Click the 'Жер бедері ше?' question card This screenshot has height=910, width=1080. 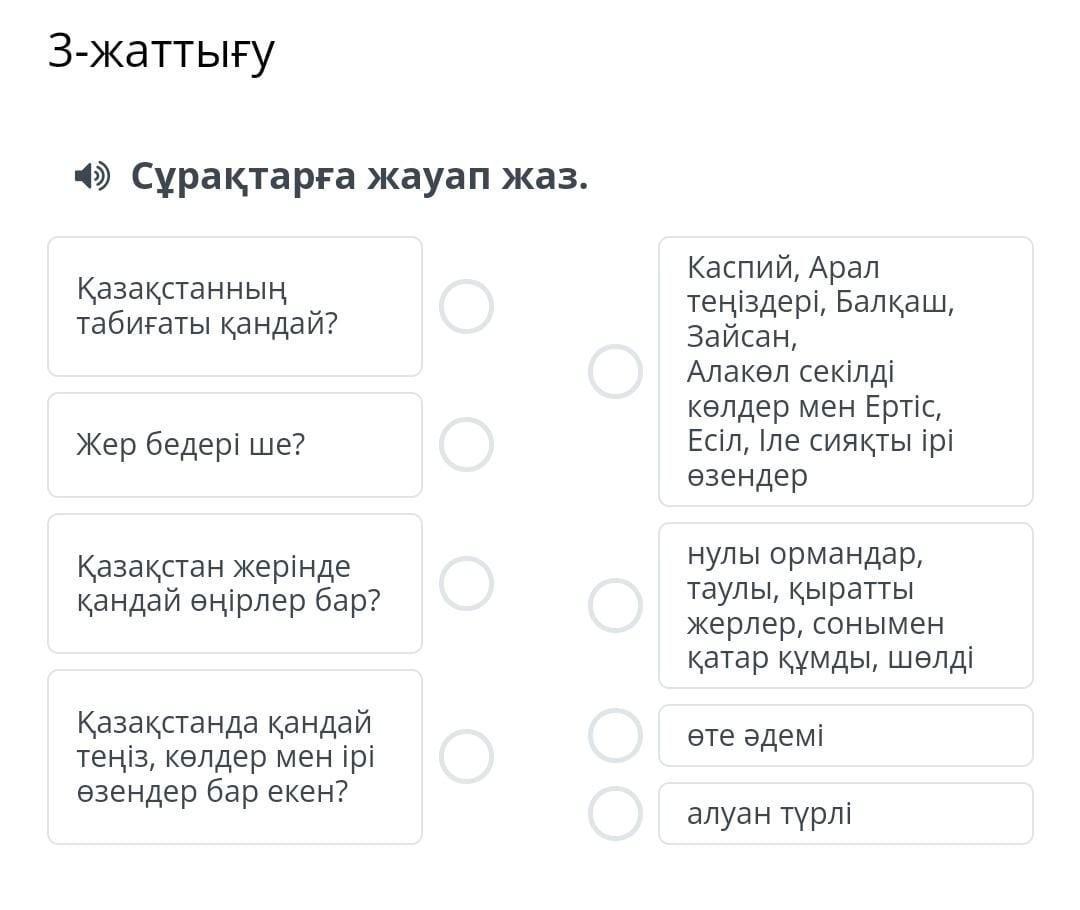point(235,445)
